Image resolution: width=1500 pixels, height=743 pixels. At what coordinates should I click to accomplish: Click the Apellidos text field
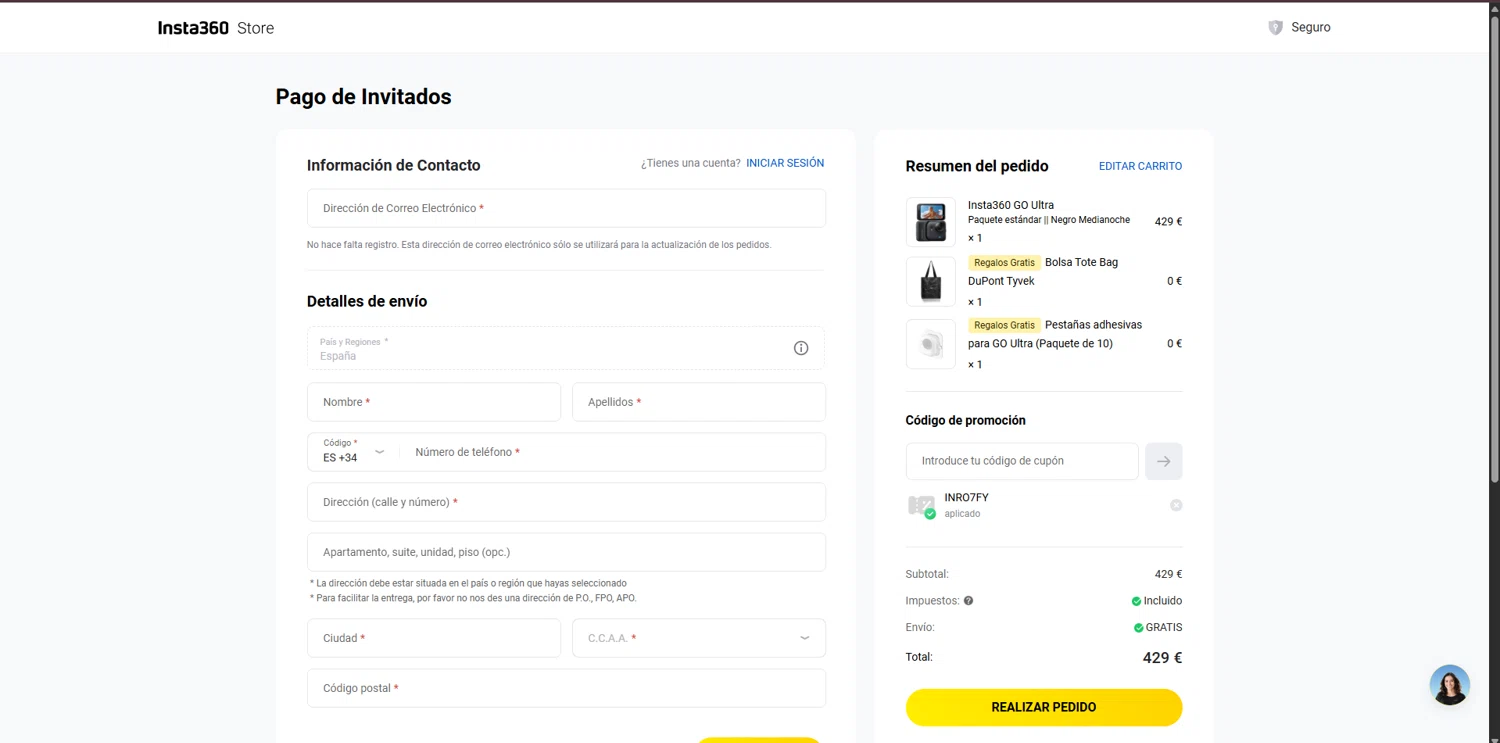pos(699,402)
